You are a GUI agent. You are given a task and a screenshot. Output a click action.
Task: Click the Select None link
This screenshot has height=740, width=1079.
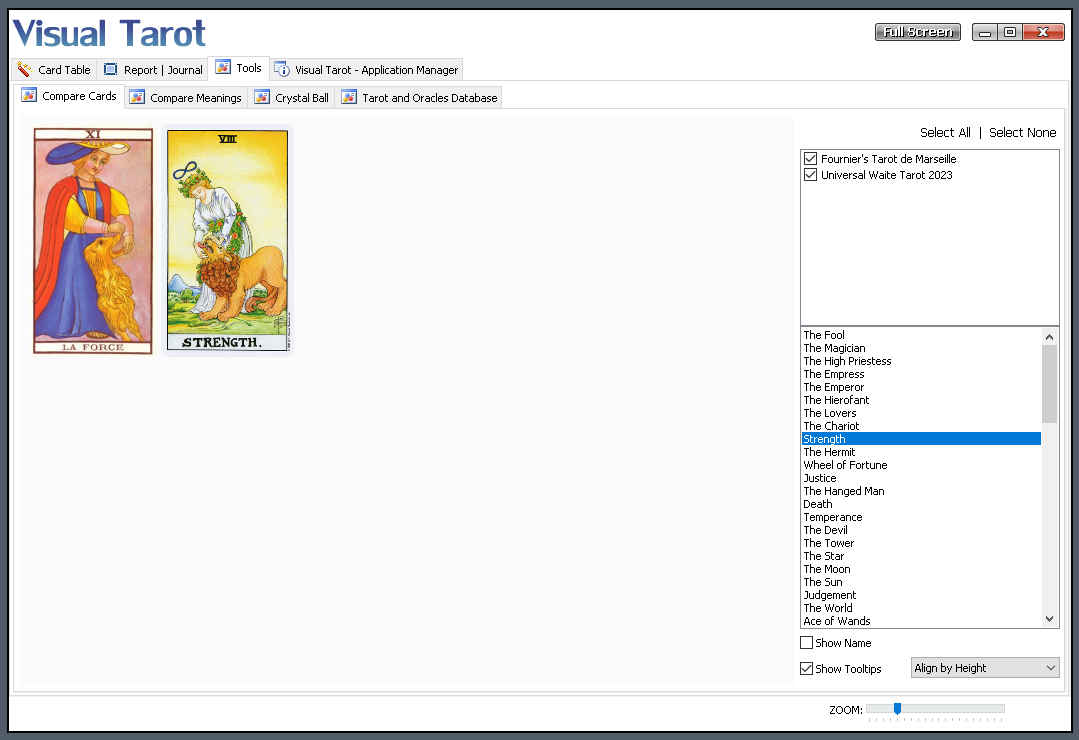[x=1022, y=132]
